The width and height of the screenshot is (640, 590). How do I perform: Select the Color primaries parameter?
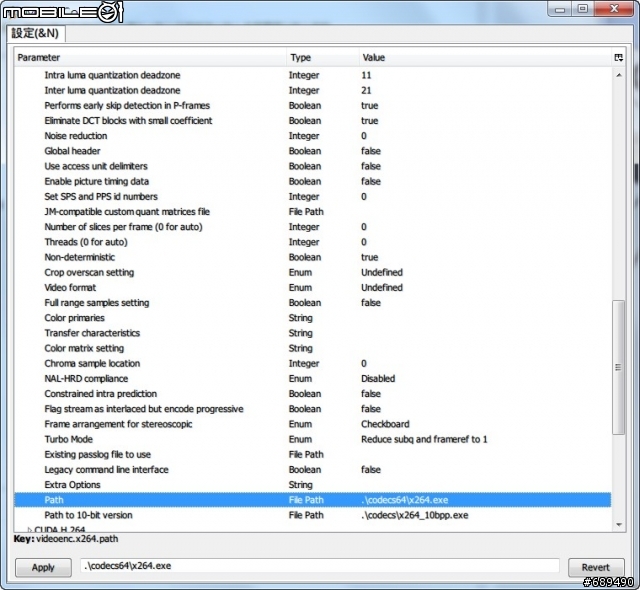[313, 317]
